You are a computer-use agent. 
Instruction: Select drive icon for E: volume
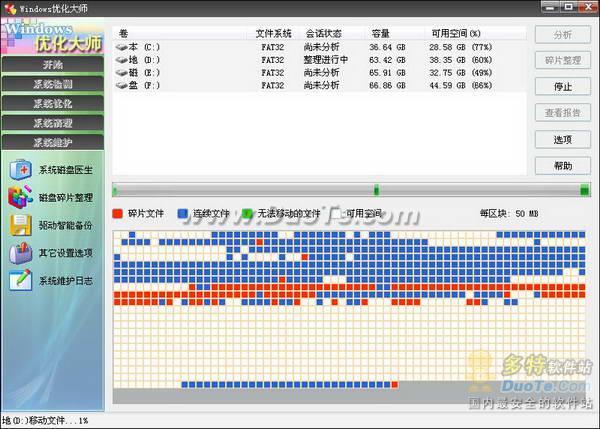point(122,73)
